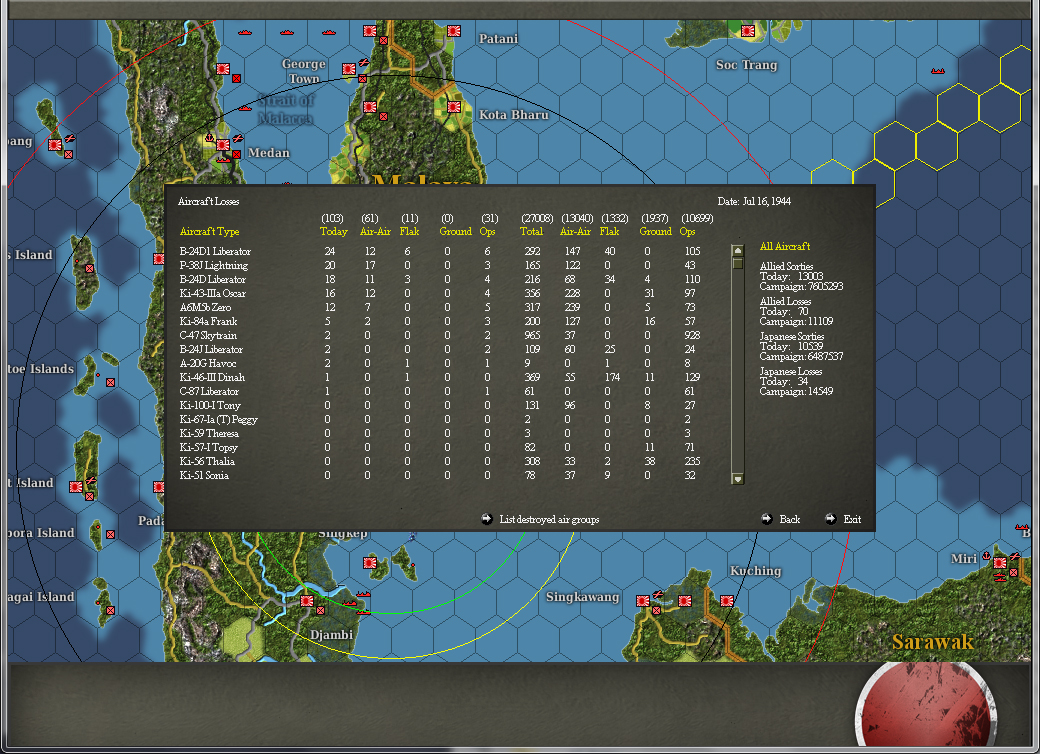Sort by the Today column header
Screen dimensions: 1040x754
tap(334, 231)
